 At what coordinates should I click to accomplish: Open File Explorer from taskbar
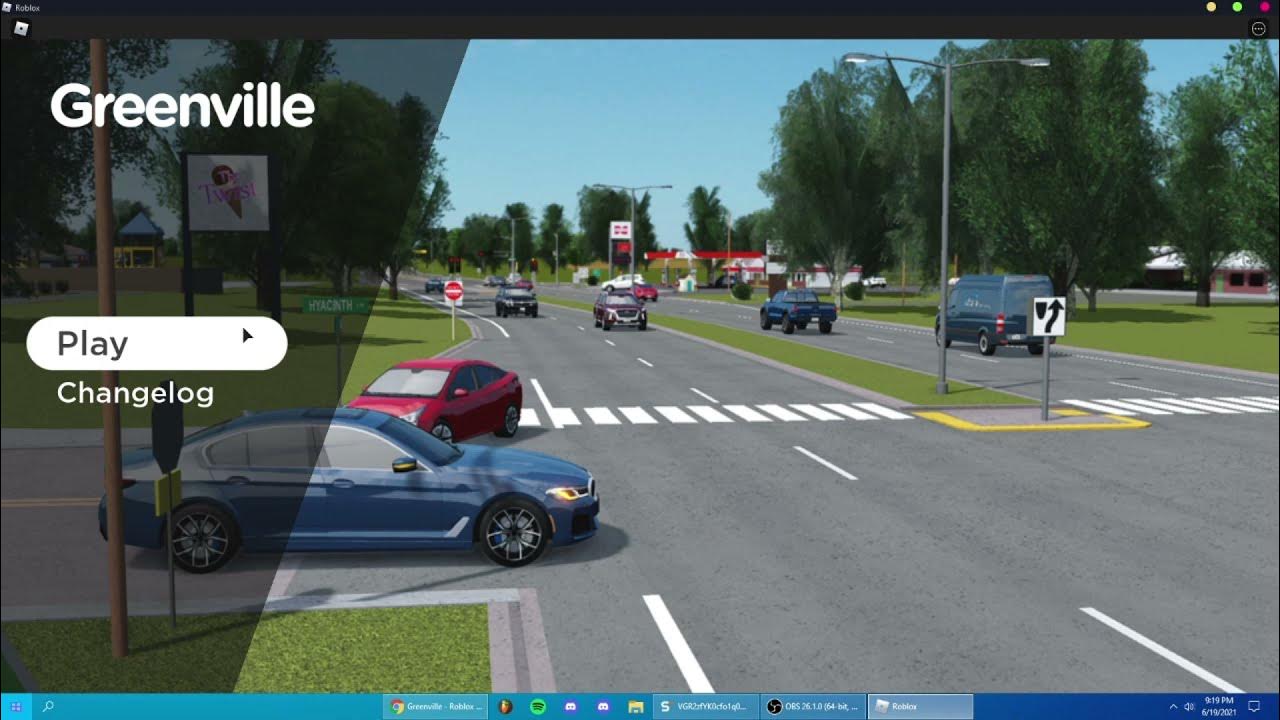coord(635,707)
